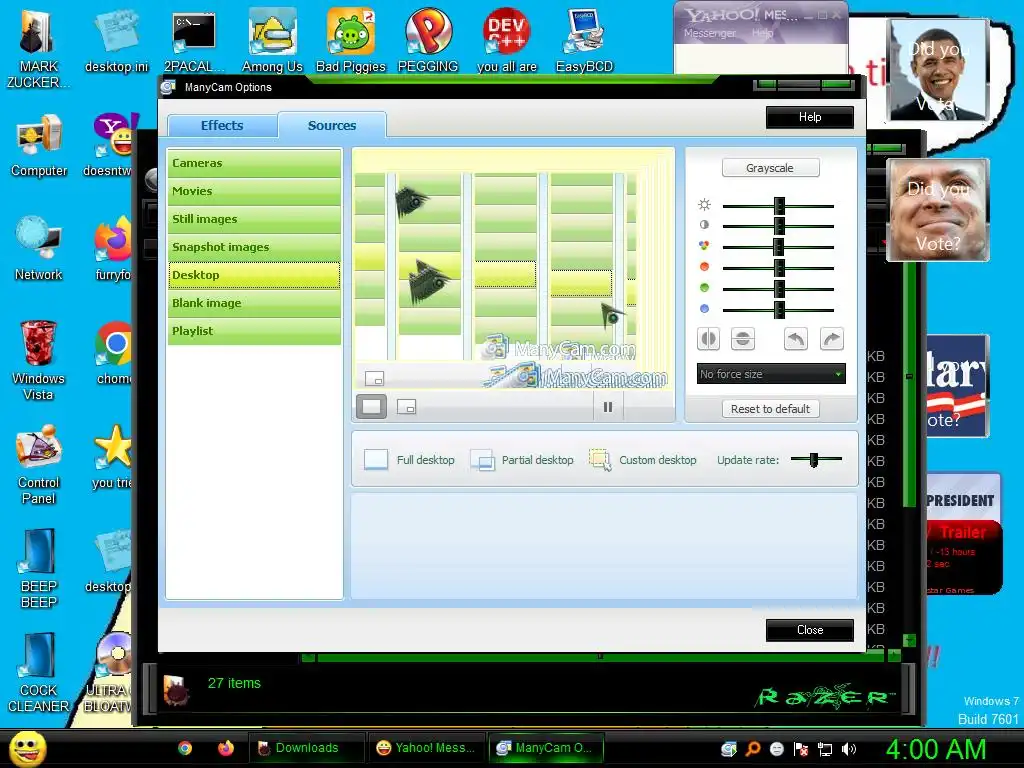1024x768 pixels.
Task: Click the ManyCam Options taskbar button
Action: click(546, 748)
